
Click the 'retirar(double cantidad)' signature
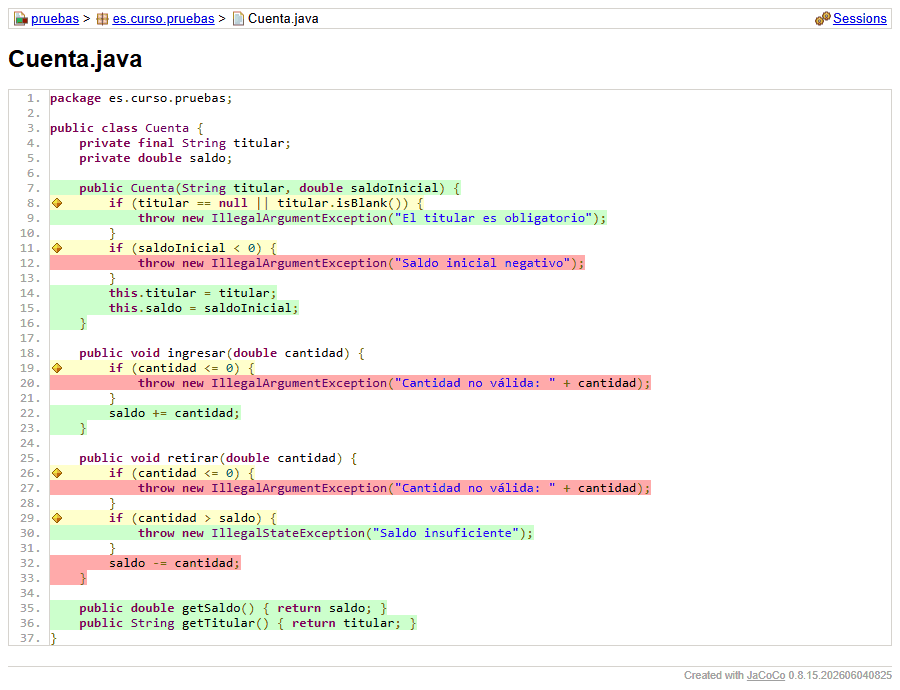coord(218,458)
